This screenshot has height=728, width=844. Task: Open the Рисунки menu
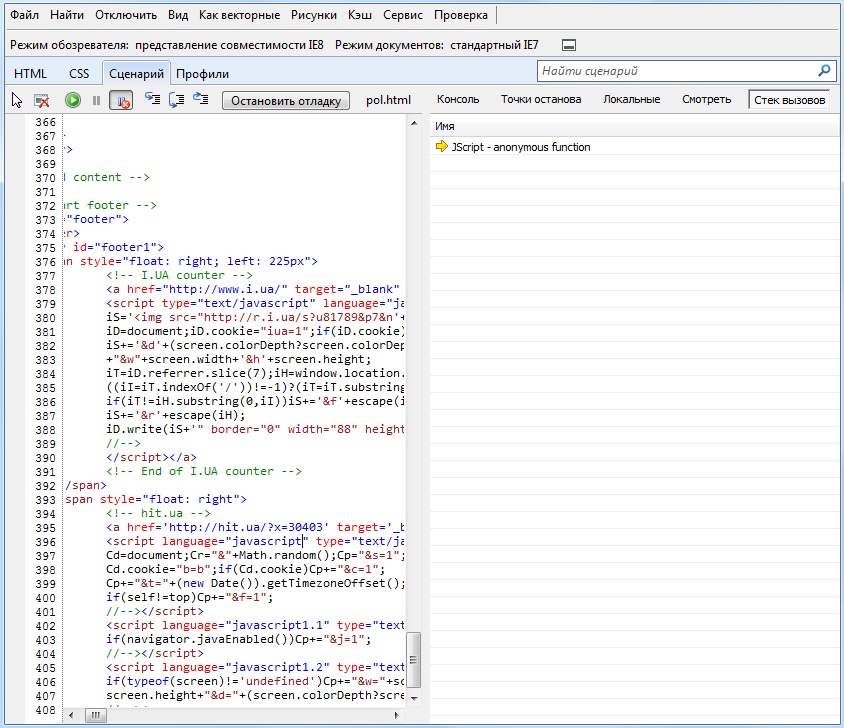314,15
